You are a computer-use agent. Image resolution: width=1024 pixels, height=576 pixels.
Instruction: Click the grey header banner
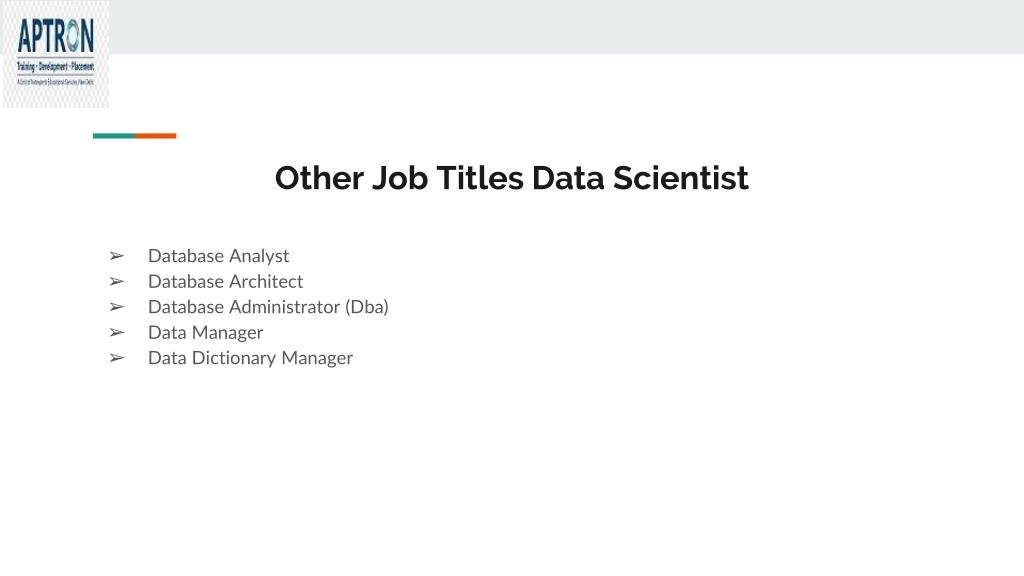pos(566,27)
